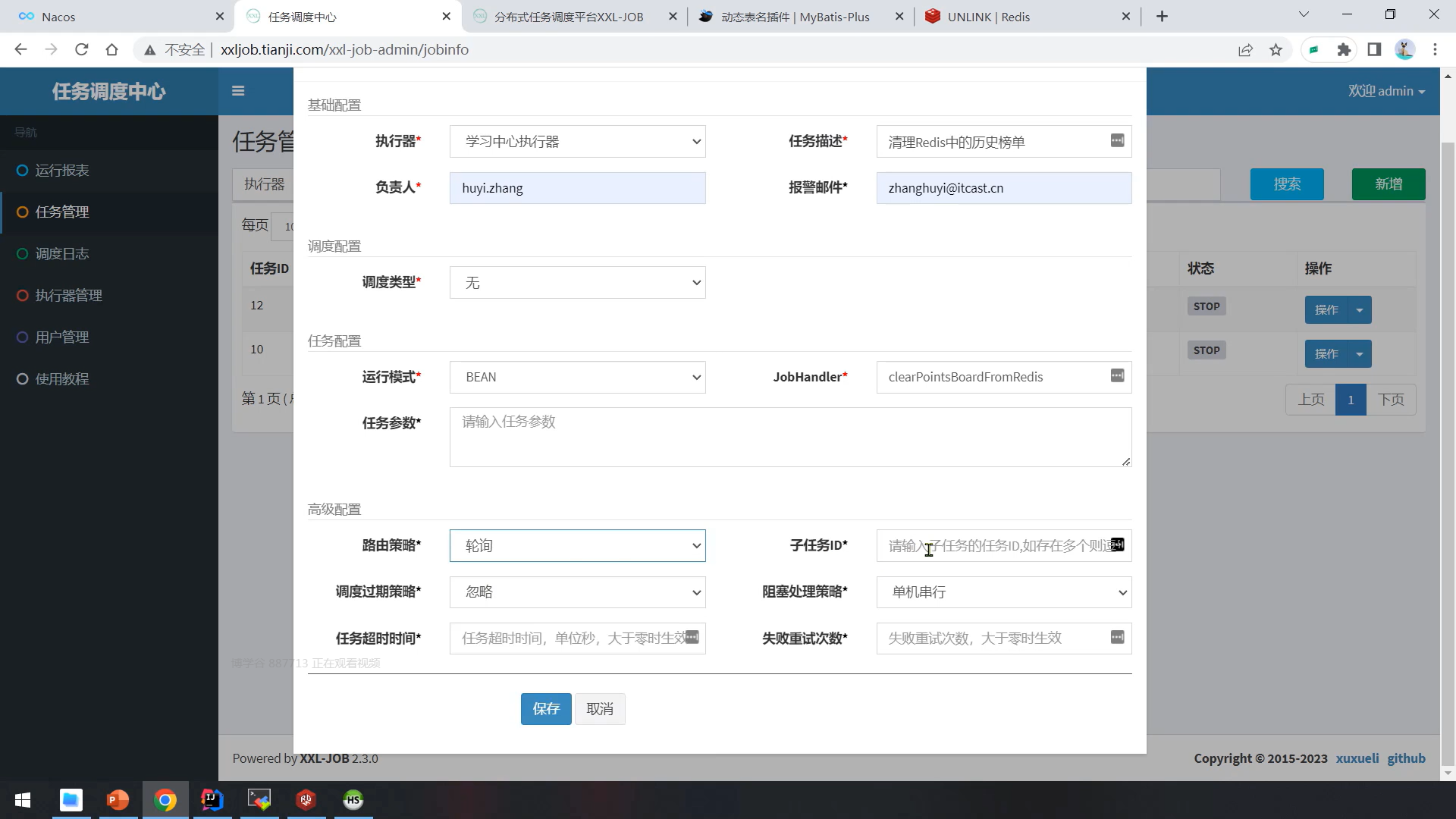Reload the page with refresh icon
This screenshot has width=1456, height=819.
click(x=82, y=50)
